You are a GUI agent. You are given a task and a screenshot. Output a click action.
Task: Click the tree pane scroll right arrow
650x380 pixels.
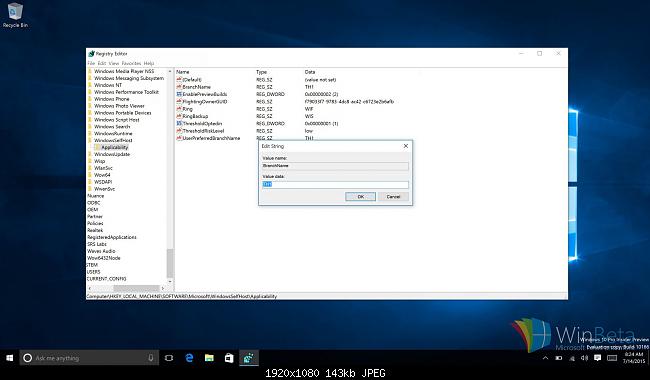click(x=163, y=288)
